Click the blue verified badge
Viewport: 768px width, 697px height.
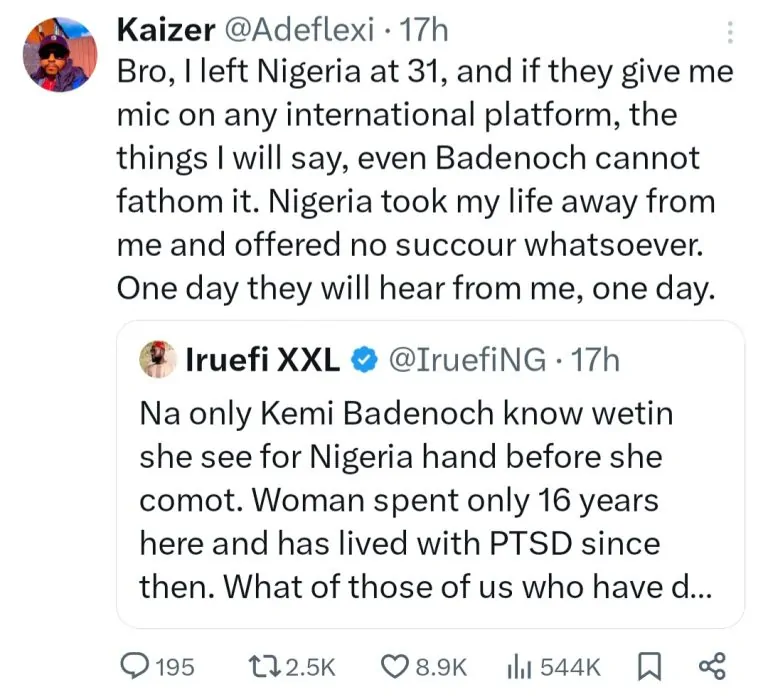coord(365,360)
